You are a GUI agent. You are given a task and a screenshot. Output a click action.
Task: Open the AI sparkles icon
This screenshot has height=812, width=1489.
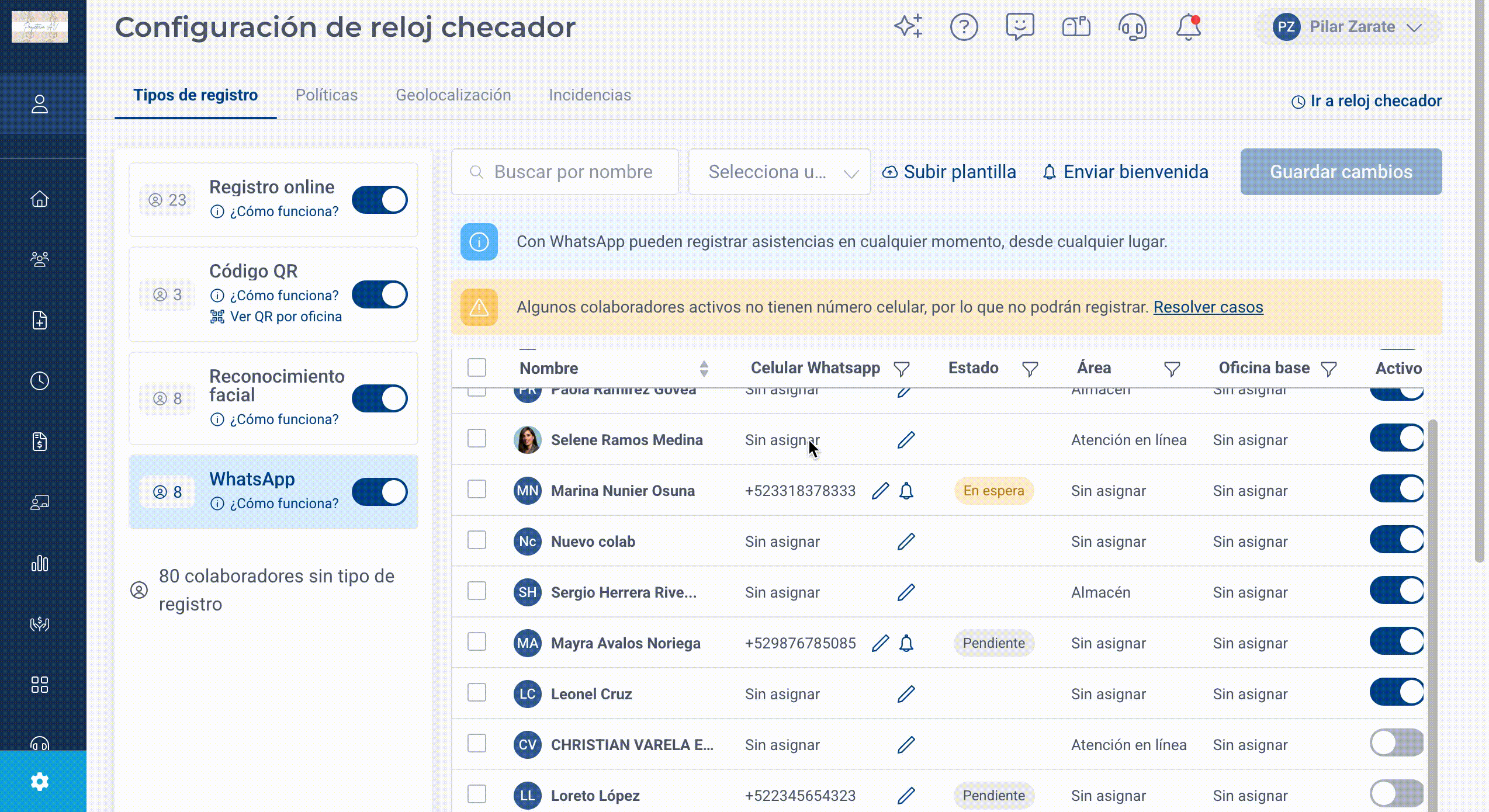click(x=908, y=26)
